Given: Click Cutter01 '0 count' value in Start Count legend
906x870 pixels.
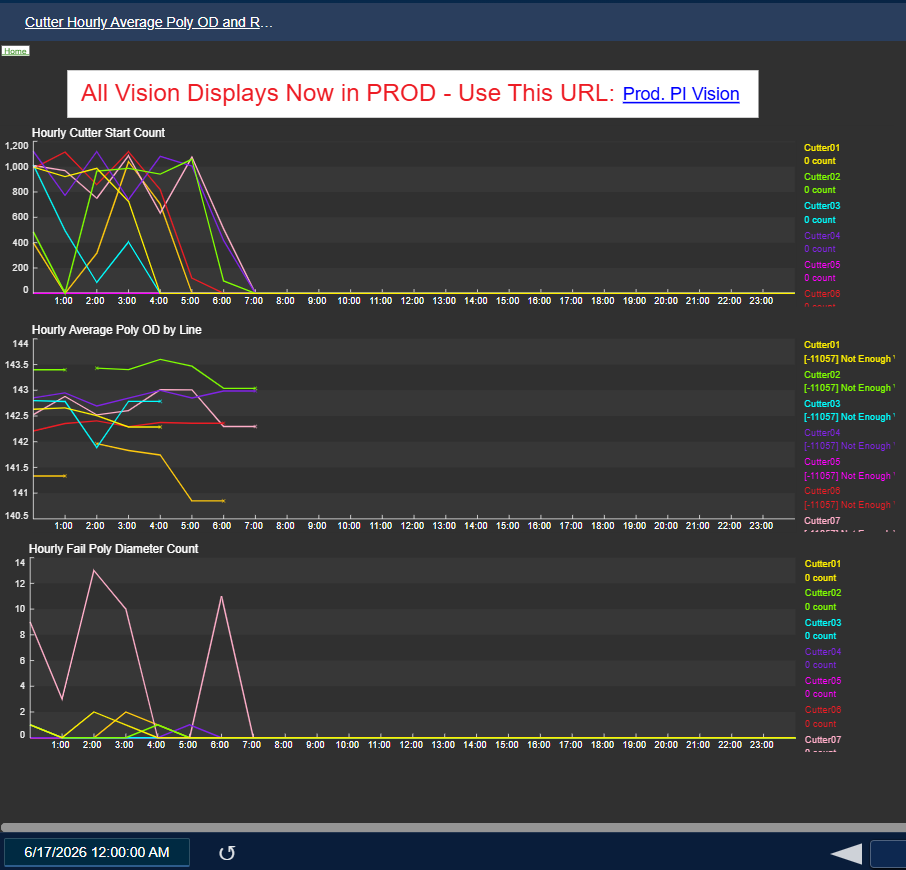Looking at the screenshot, I should click(819, 161).
